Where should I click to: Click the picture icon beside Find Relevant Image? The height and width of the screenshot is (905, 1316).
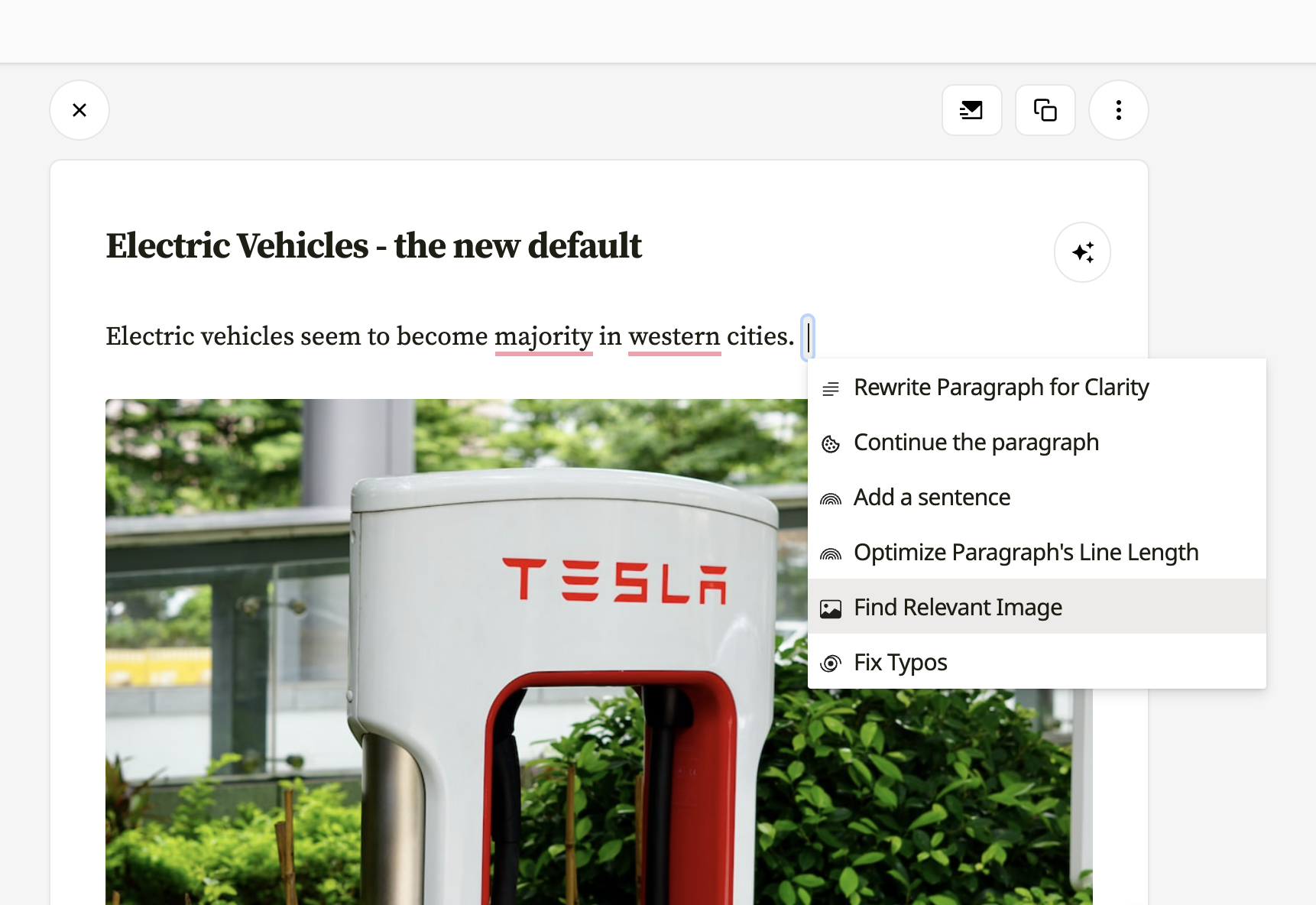coord(831,608)
